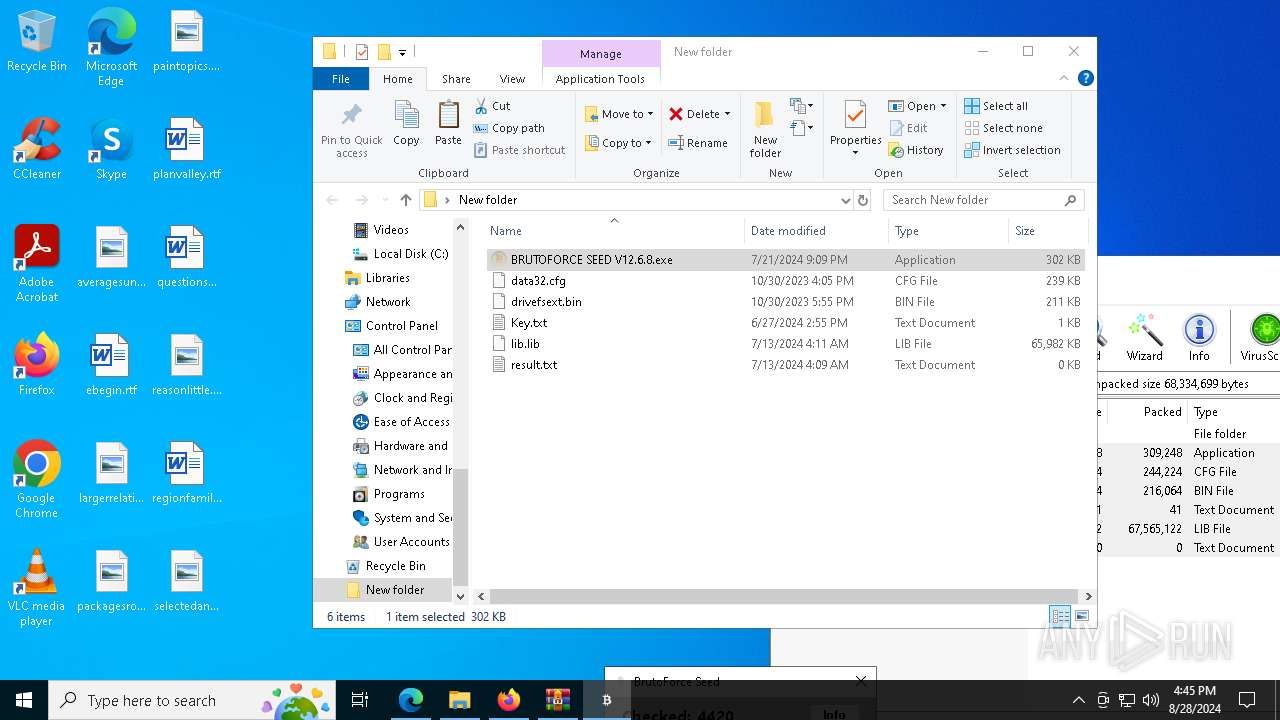Click the horizontal scrollbar in file list
Viewport: 1280px width, 720px height.
(x=782, y=596)
